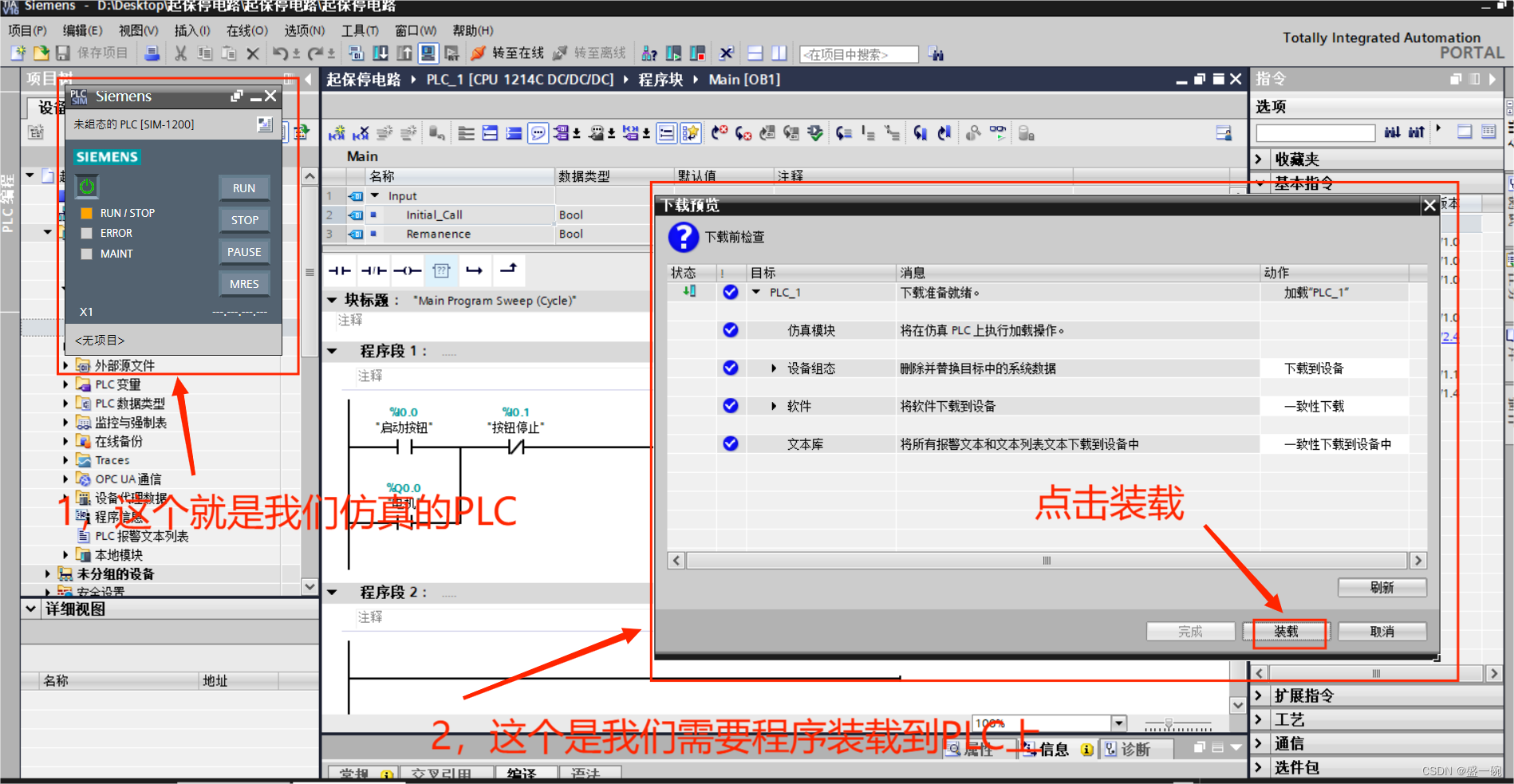Image resolution: width=1514 pixels, height=784 pixels.
Task: Toggle the network comments speech-bubble button
Action: (x=538, y=133)
